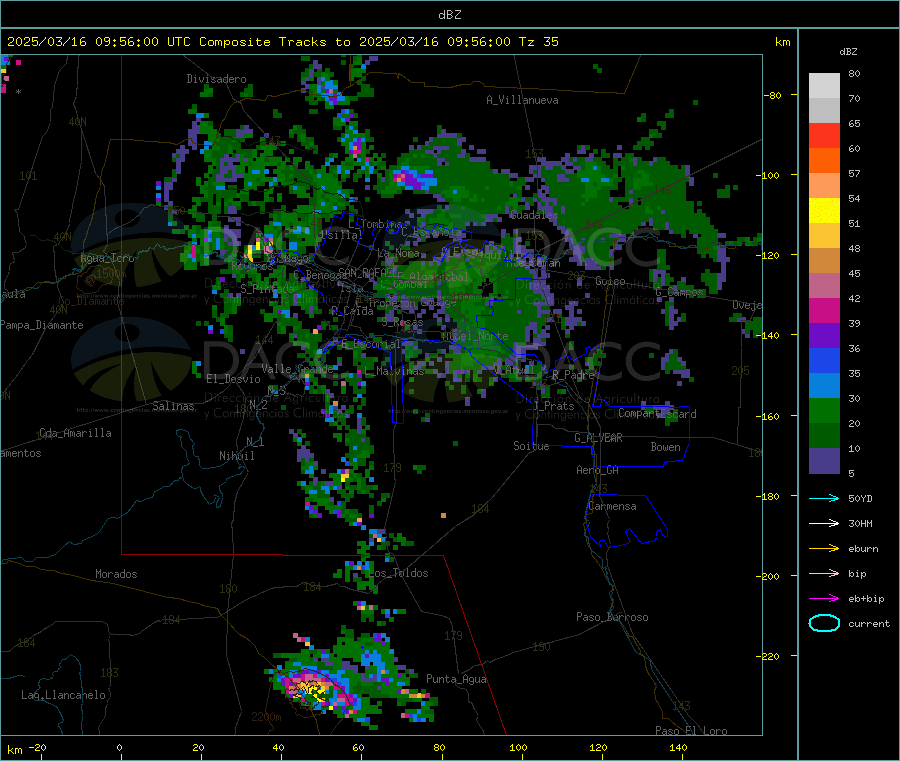Click the yellow storm core west of Punta_Agua
Image resolution: width=900 pixels, height=761 pixels.
coord(313,690)
